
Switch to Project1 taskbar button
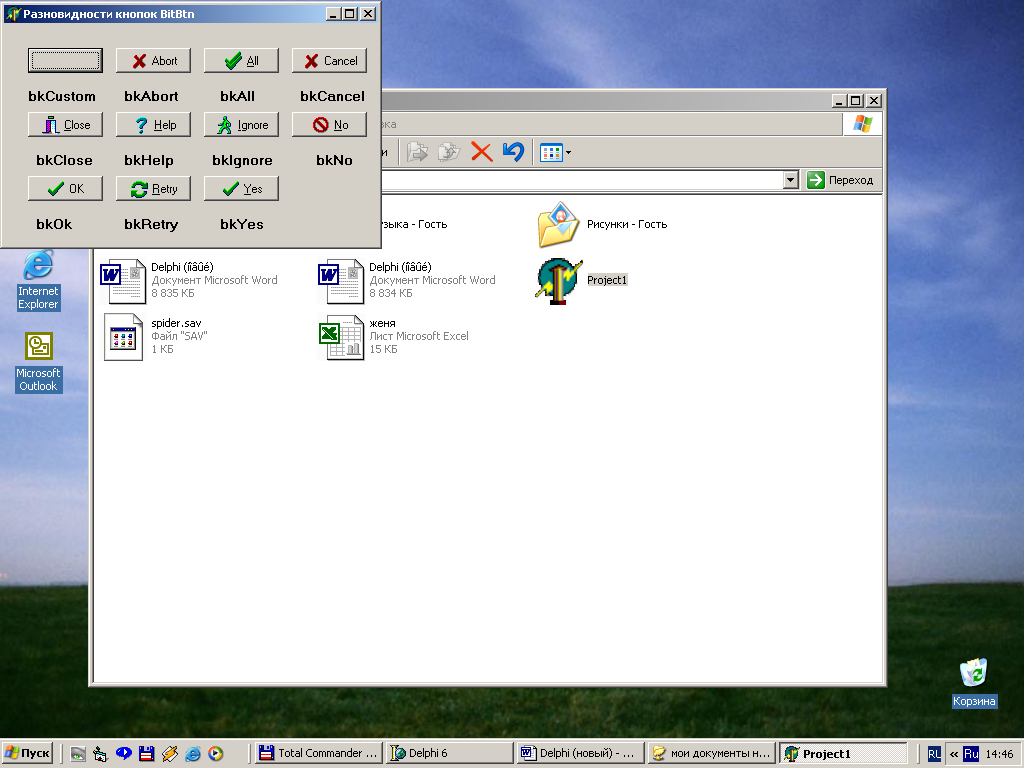[844, 753]
